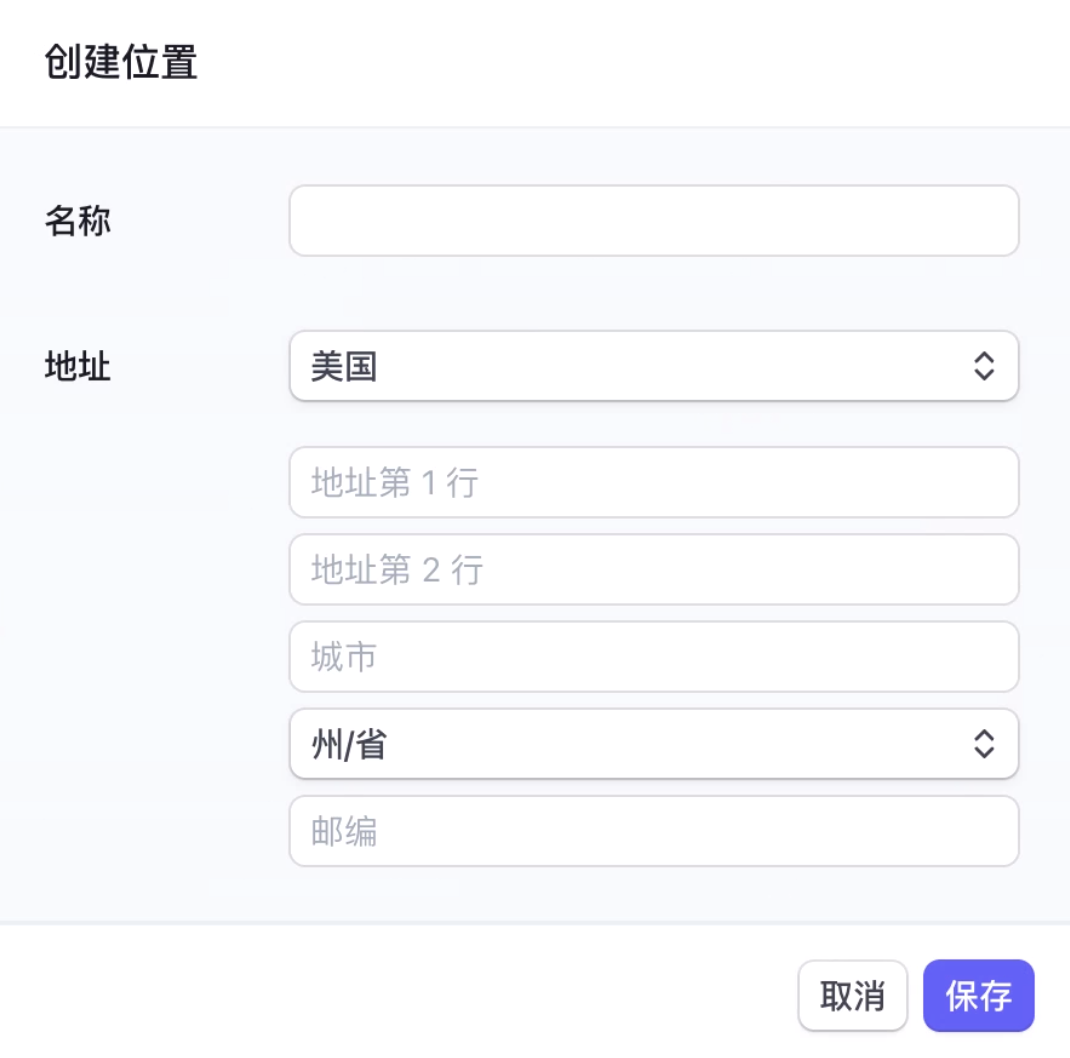This screenshot has height=1058, width=1070.
Task: Click the up-down arrows icon in 州/省 field
Action: [x=983, y=744]
